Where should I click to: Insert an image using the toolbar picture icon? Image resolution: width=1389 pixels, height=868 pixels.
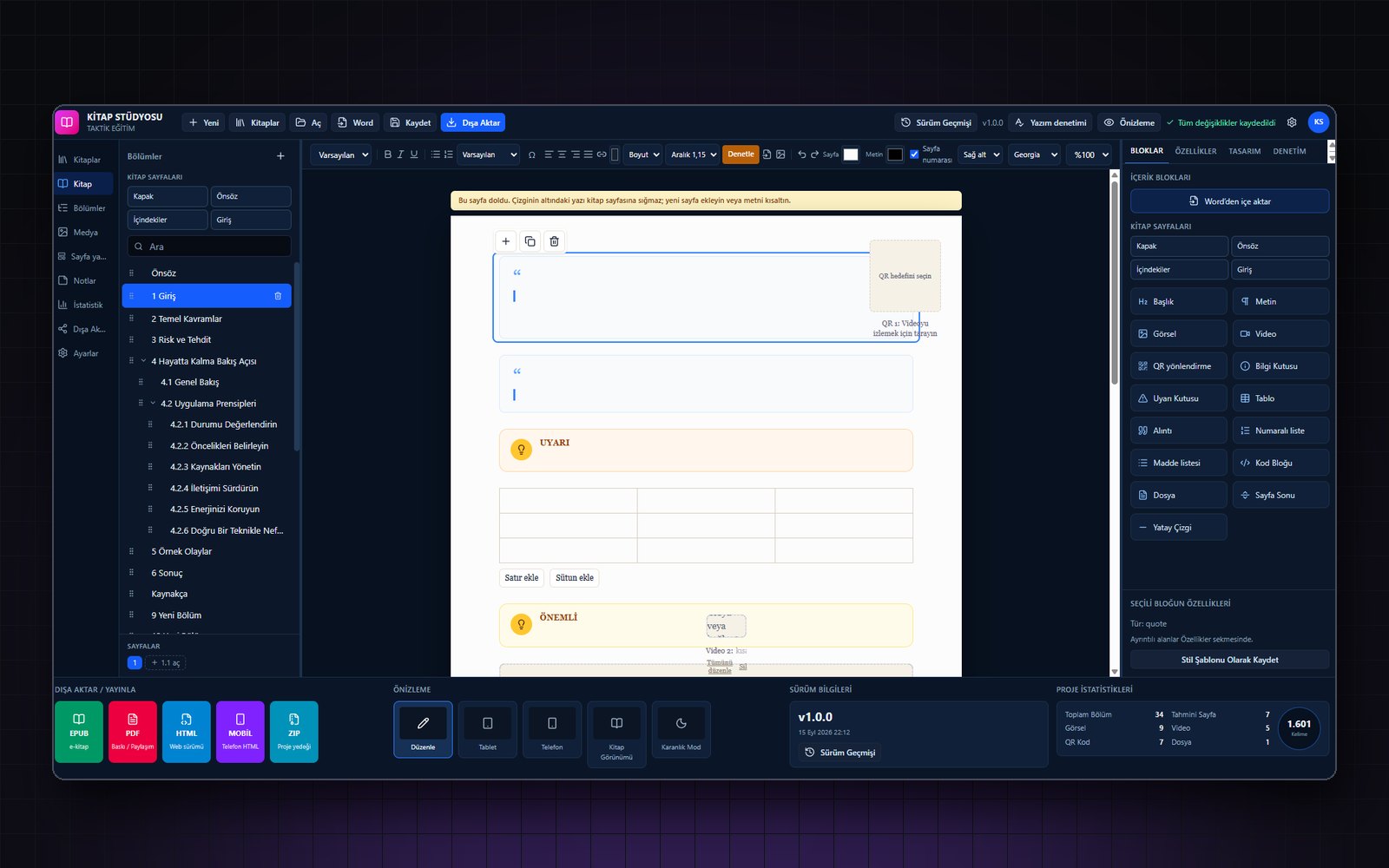[x=780, y=155]
